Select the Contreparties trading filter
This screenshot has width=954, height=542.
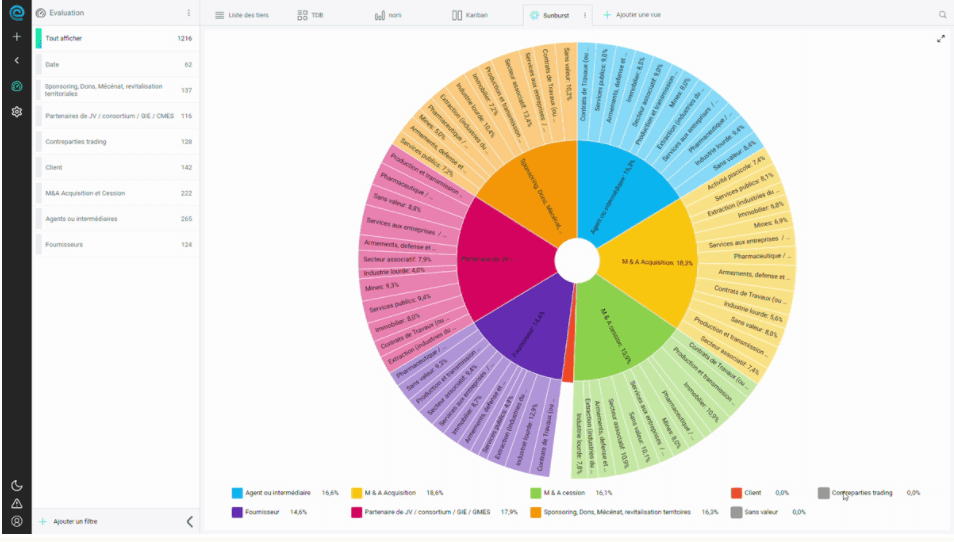(76, 142)
